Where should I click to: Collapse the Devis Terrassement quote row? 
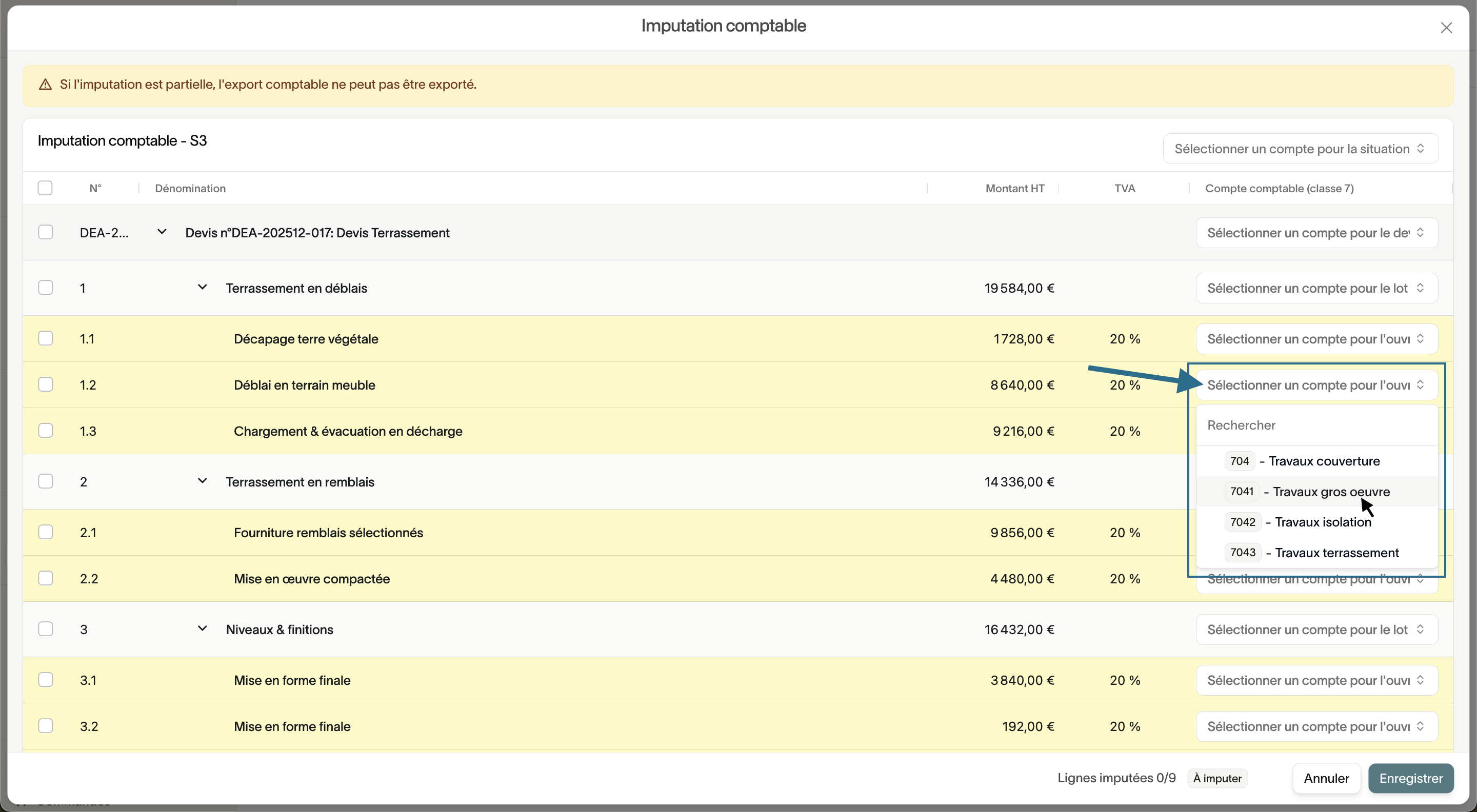[x=162, y=232]
